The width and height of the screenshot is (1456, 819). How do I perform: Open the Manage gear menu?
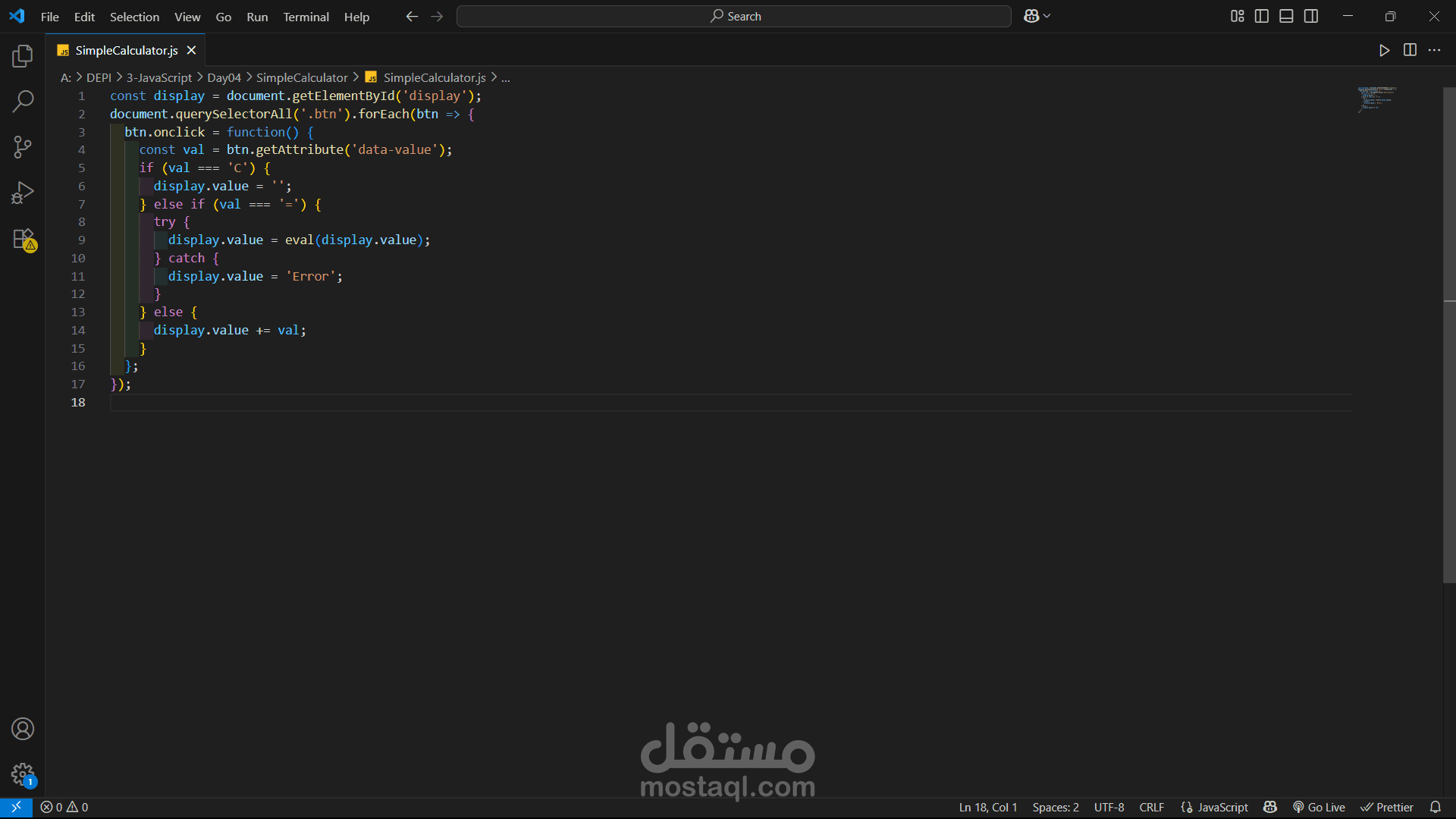click(x=23, y=774)
